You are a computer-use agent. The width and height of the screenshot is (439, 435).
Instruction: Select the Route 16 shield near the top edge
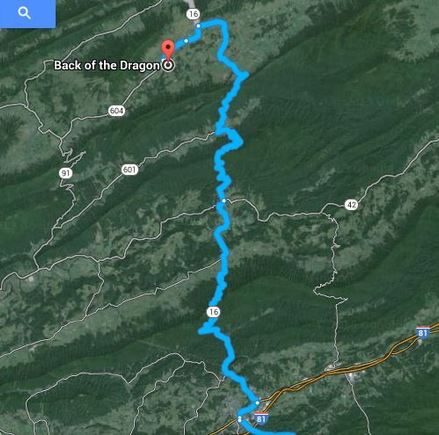pos(193,14)
